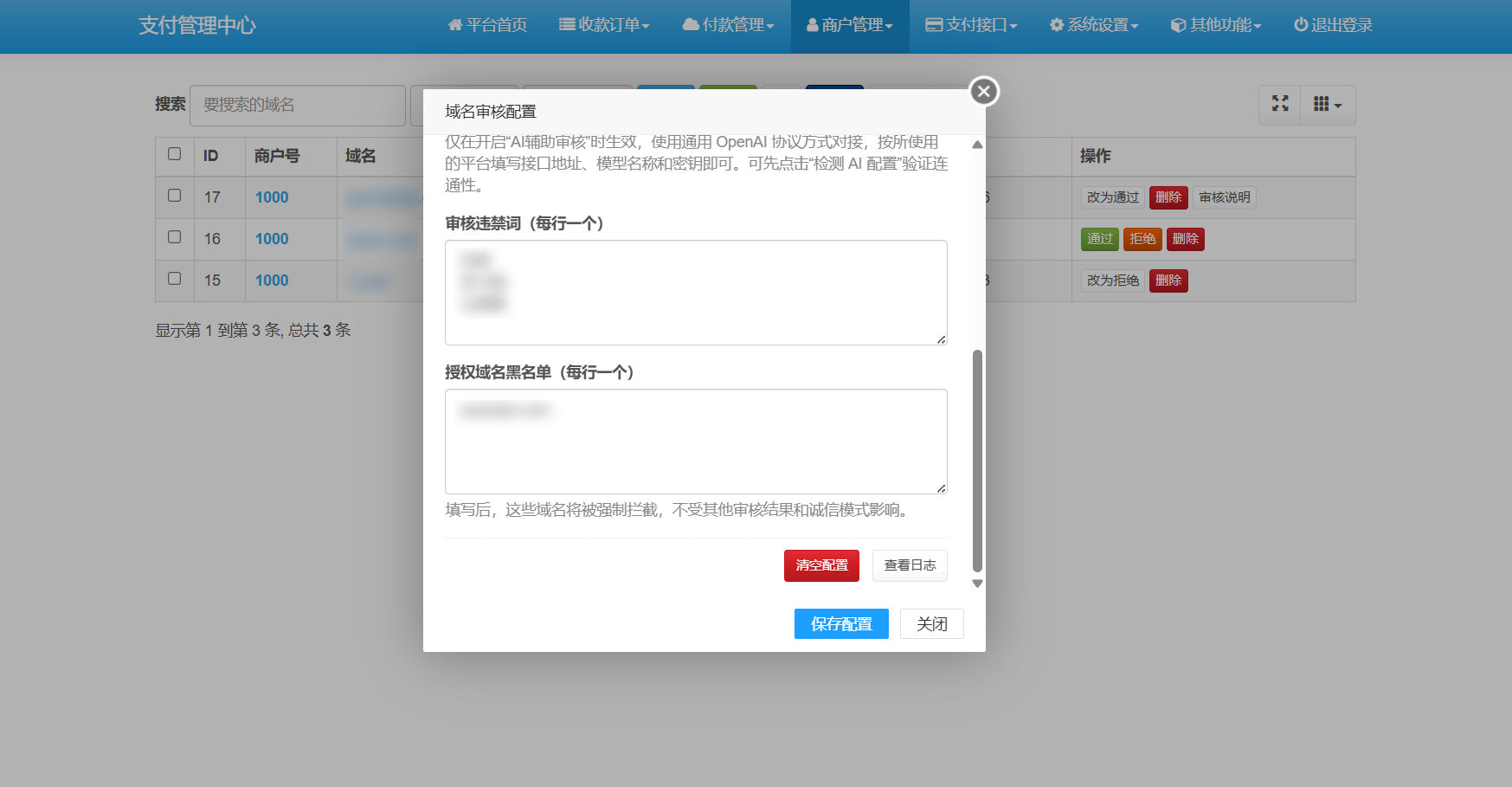The height and width of the screenshot is (787, 1512).
Task: Click the dialog's vertical scrollbar thumb
Action: point(977,459)
